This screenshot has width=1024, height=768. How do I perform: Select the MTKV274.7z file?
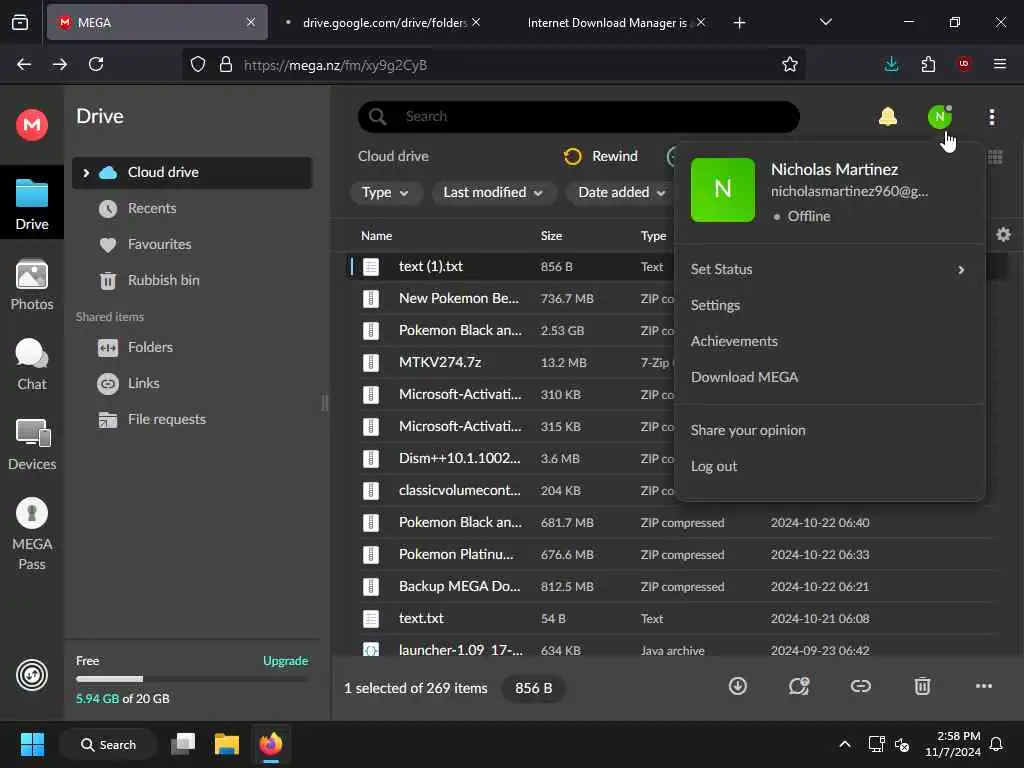(x=440, y=362)
